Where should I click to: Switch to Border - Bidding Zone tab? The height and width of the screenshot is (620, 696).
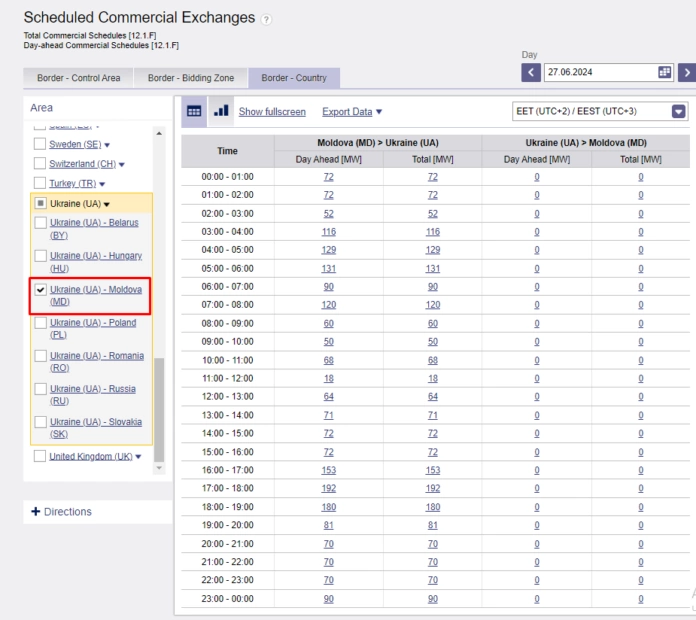(x=190, y=78)
